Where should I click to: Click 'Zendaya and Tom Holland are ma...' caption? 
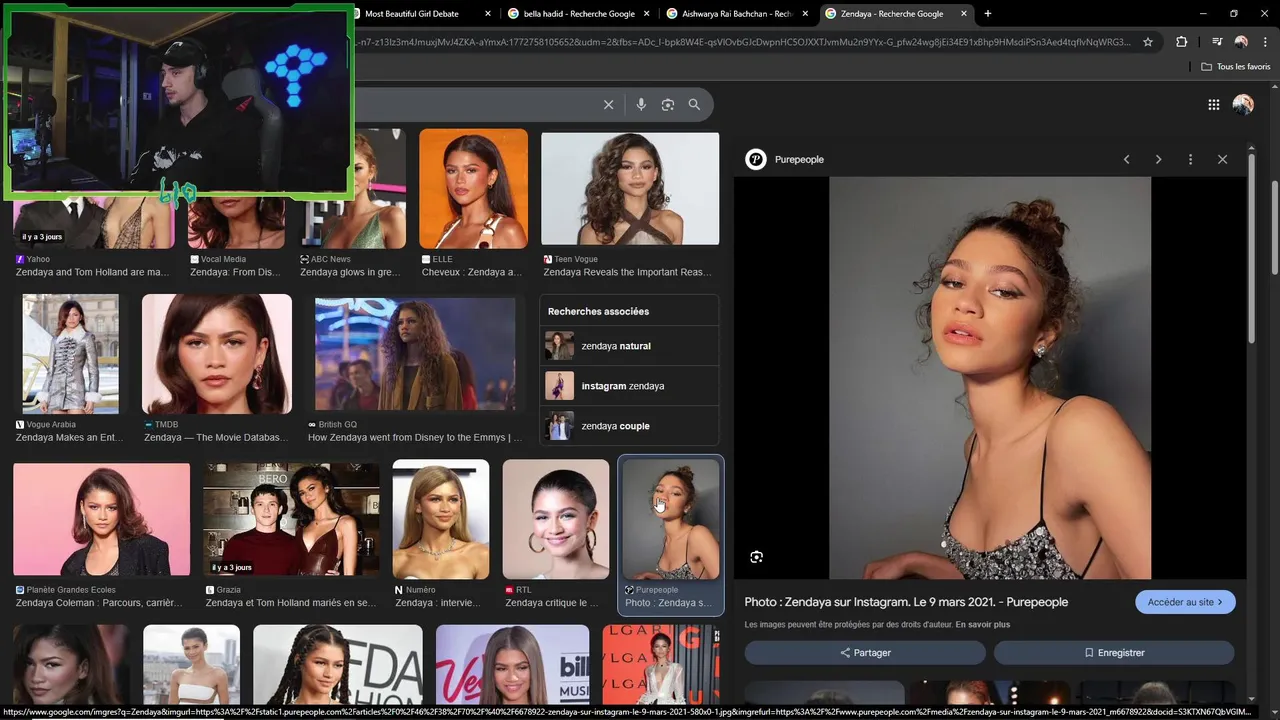point(92,272)
